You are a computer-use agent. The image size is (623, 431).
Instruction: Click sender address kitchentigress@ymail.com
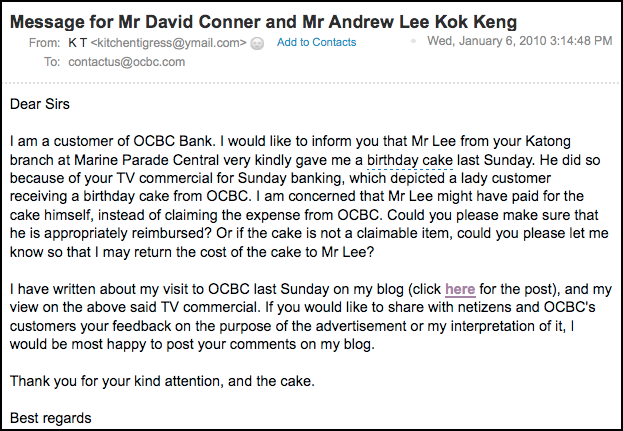[168, 43]
